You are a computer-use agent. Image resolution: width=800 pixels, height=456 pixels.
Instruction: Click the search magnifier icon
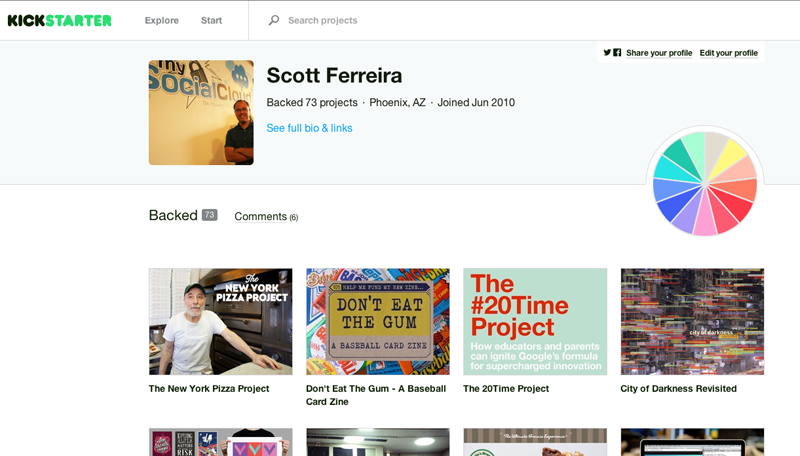coord(274,20)
